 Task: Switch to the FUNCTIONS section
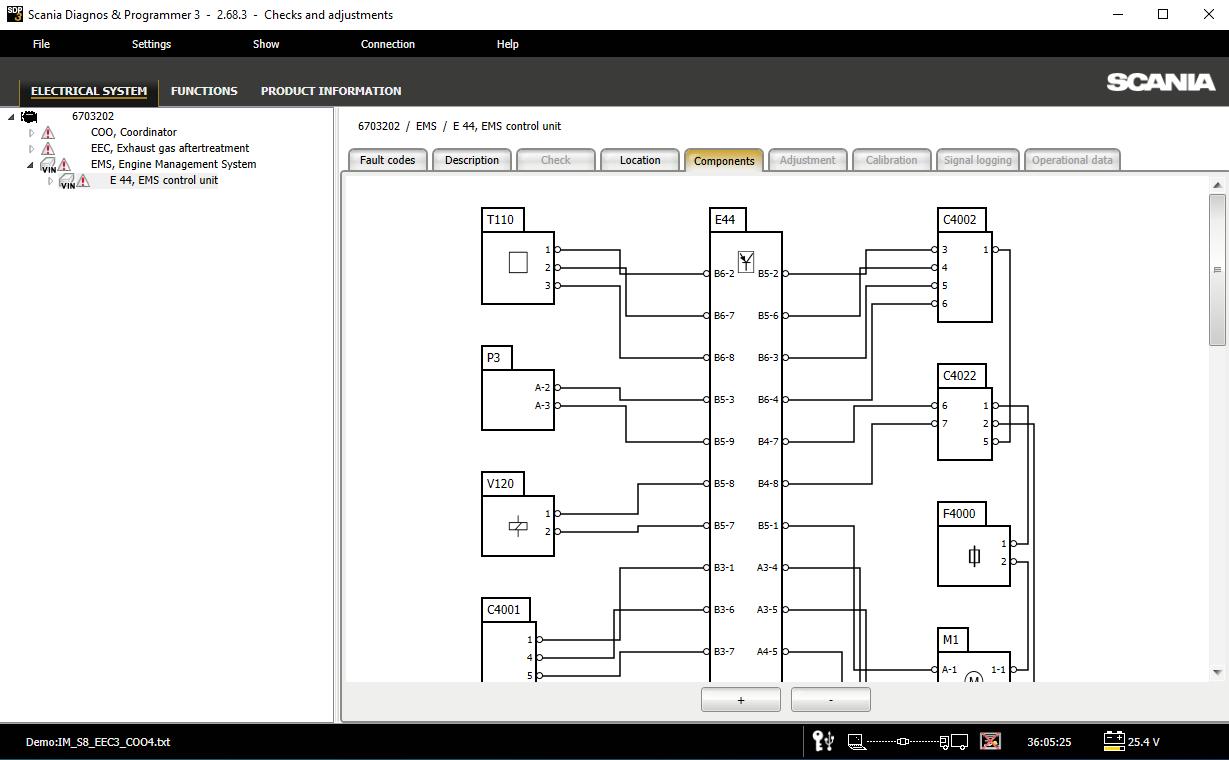(x=204, y=91)
